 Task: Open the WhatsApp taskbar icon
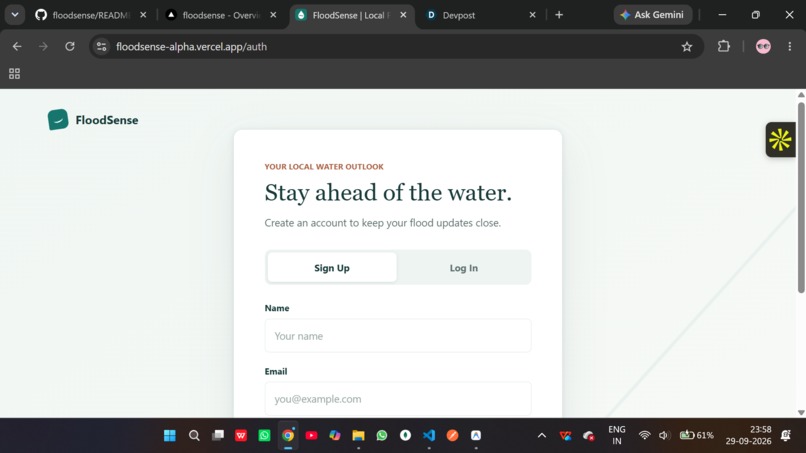(x=381, y=436)
